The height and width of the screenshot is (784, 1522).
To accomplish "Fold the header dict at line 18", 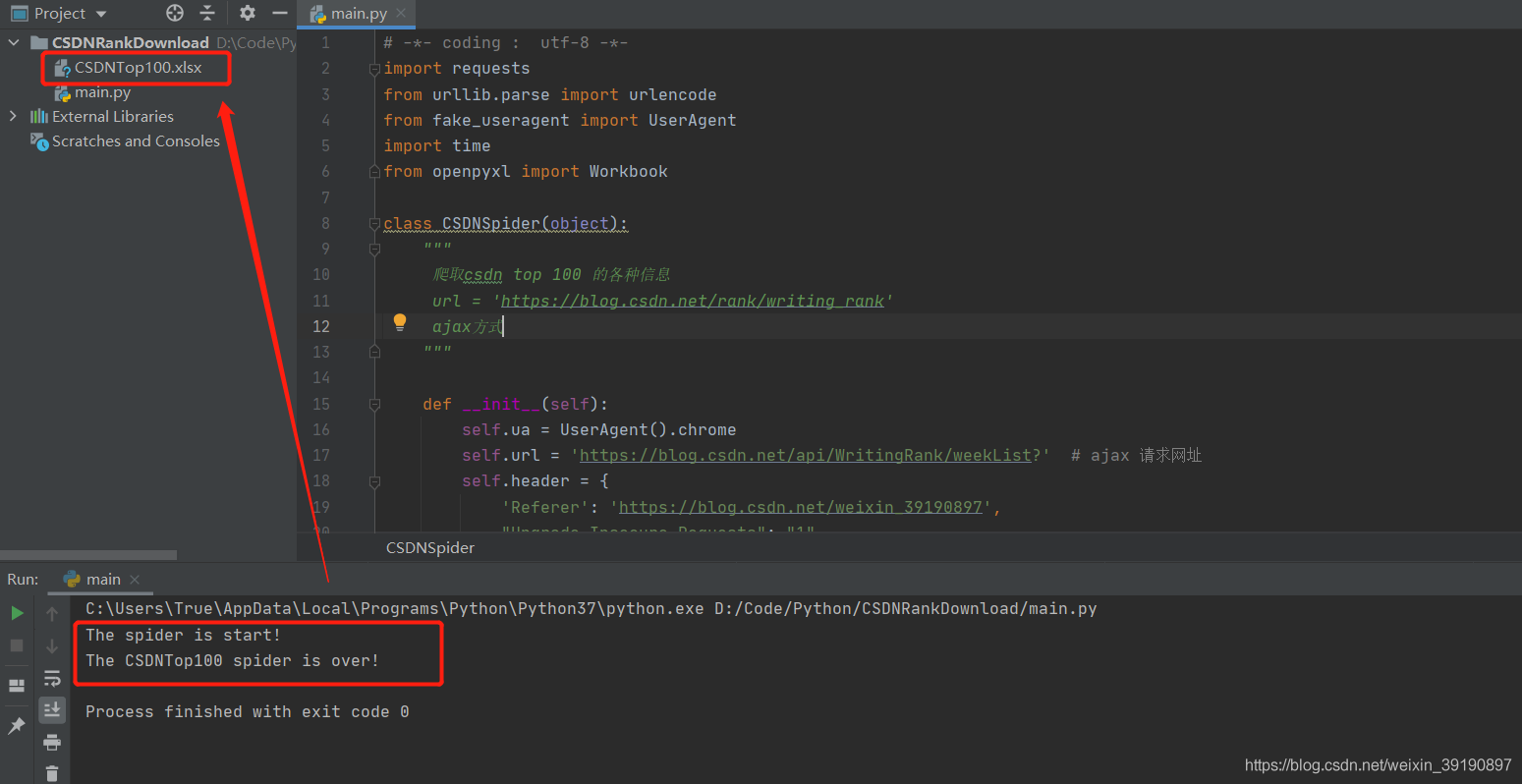I will (x=374, y=481).
